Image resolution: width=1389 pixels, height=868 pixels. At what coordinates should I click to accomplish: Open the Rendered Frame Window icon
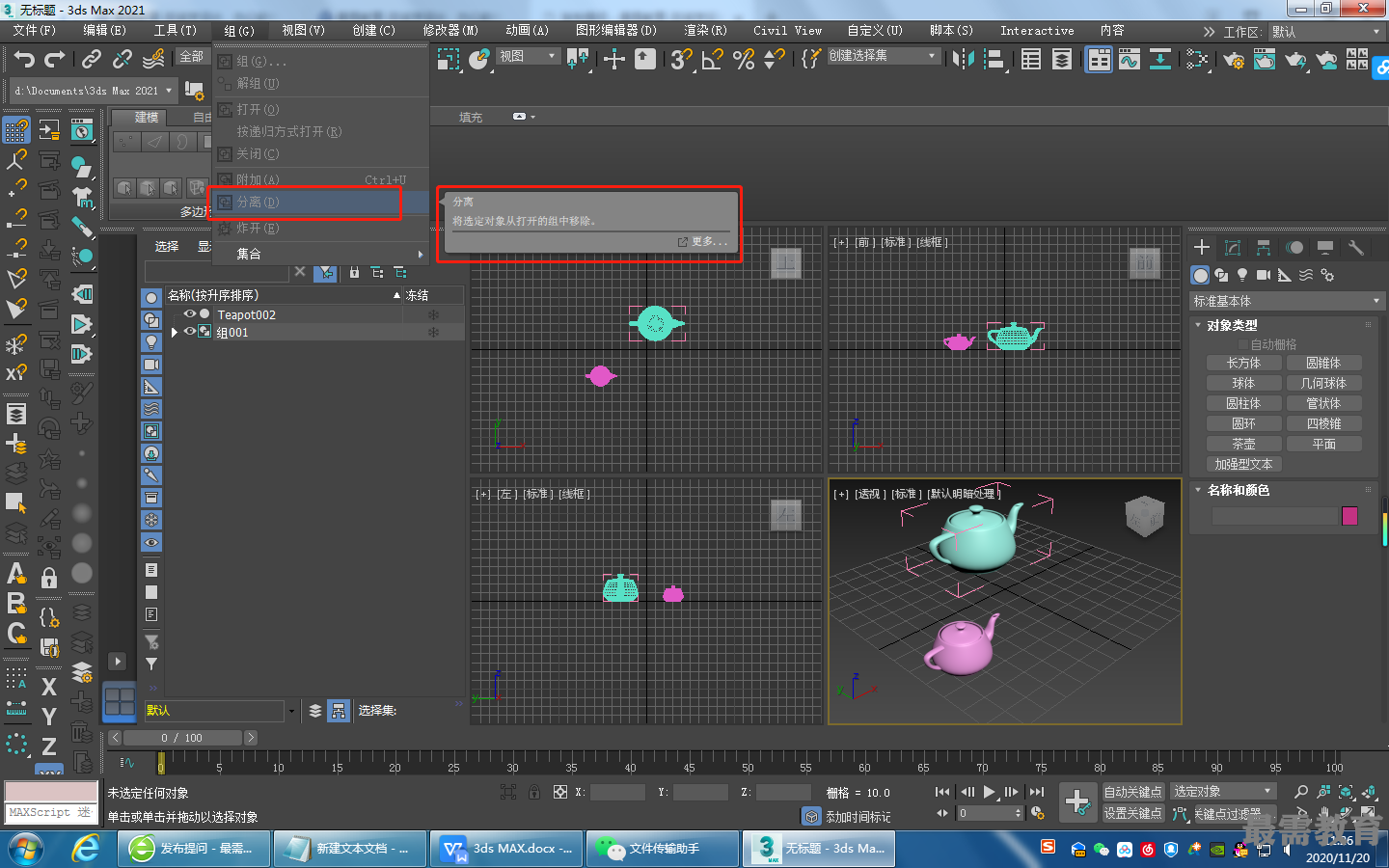click(1265, 60)
